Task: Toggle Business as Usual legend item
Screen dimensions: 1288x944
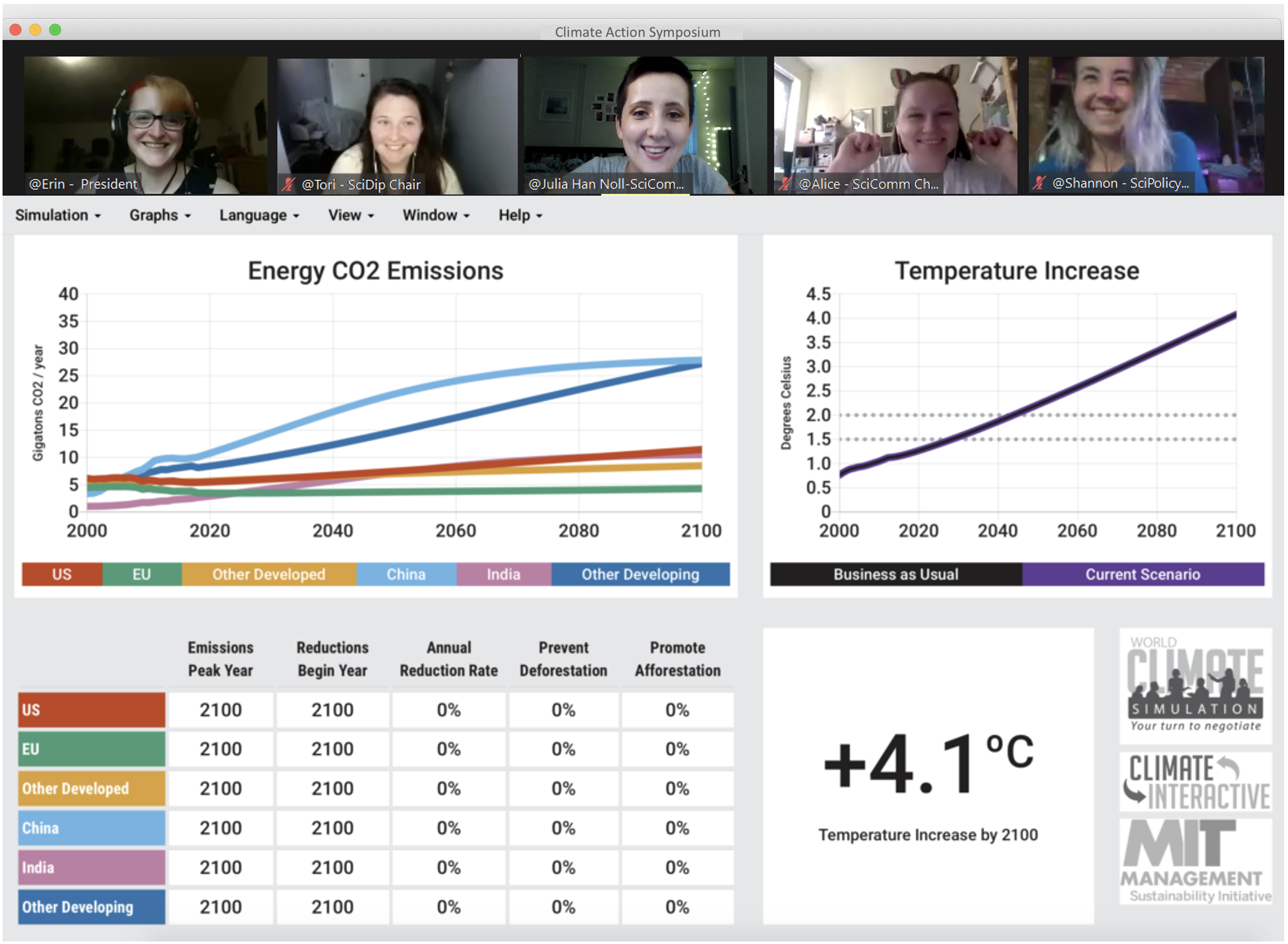Action: click(896, 574)
